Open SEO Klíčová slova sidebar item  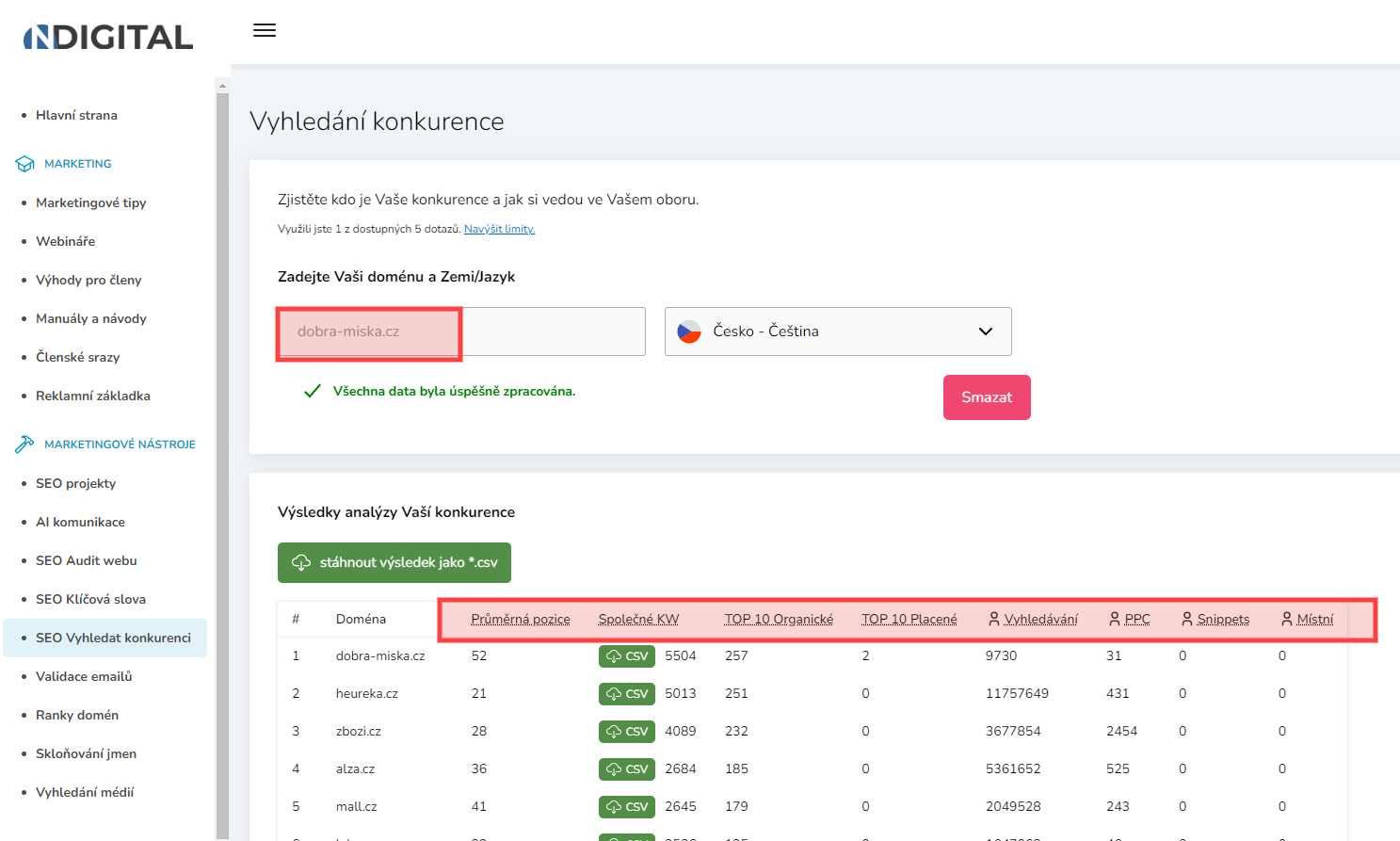(90, 599)
